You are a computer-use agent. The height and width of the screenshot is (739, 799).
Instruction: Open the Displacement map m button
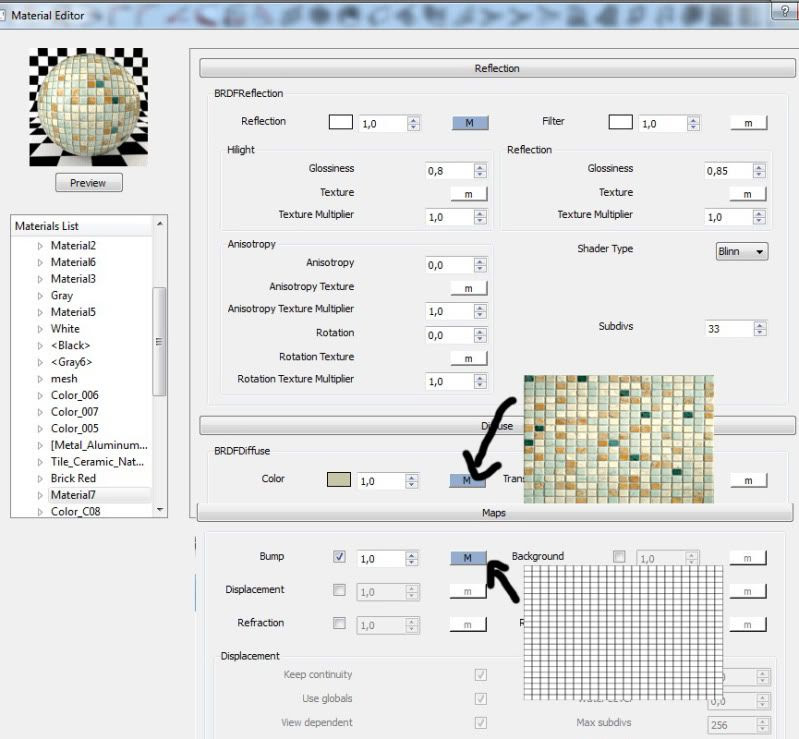468,591
